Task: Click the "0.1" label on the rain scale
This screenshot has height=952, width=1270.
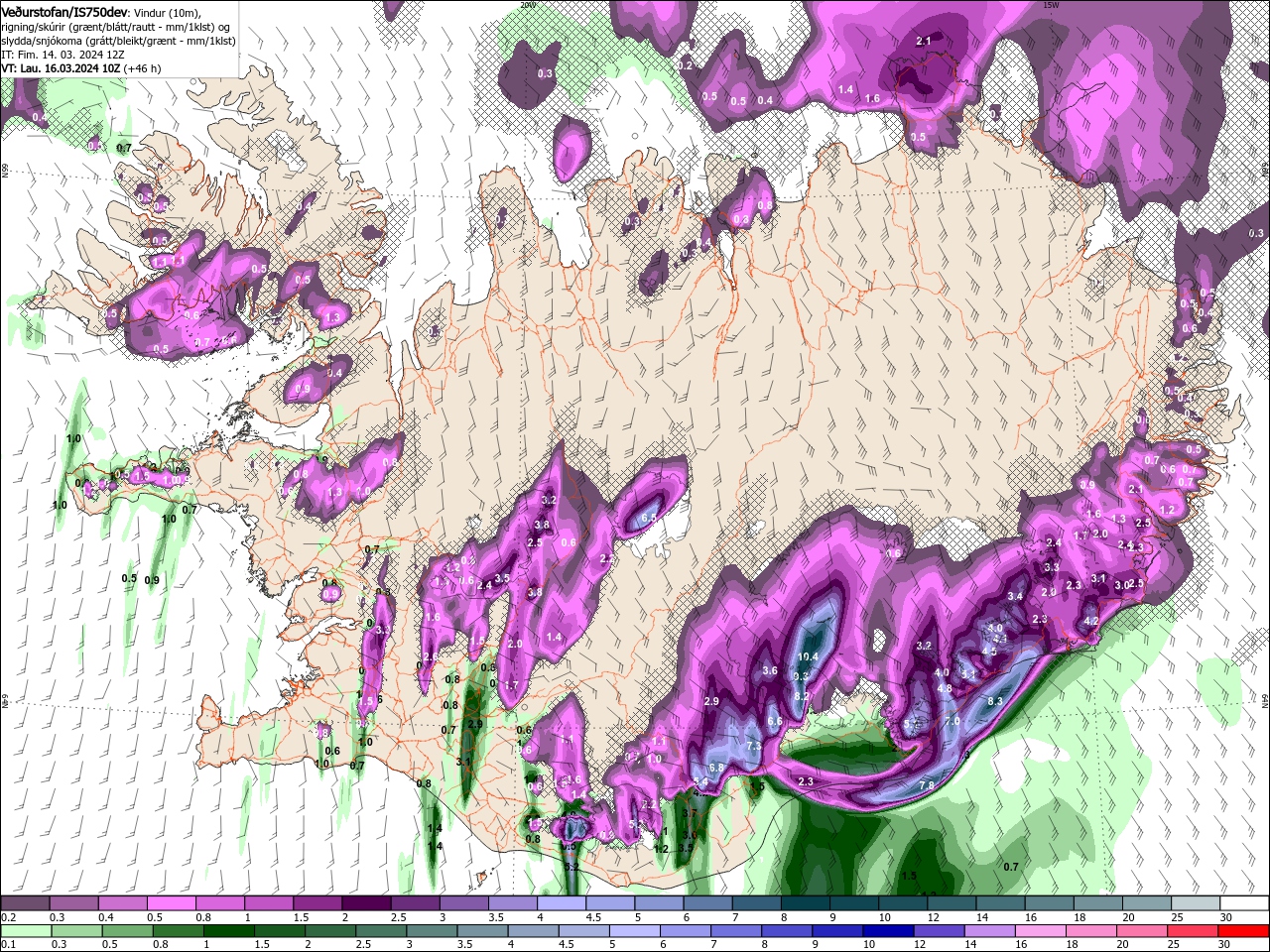Action: [8, 944]
